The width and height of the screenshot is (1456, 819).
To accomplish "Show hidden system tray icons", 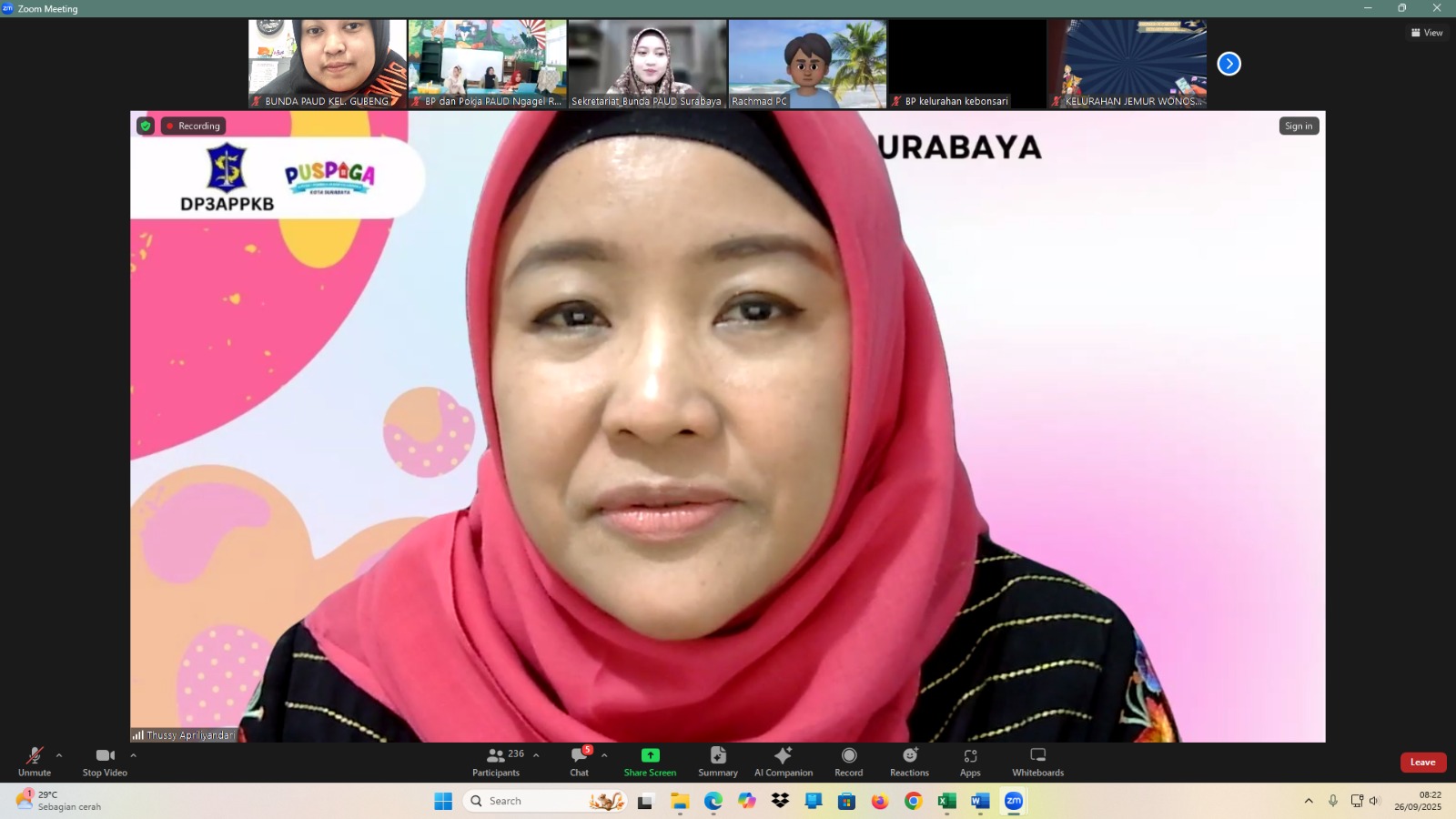I will pos(1309,801).
